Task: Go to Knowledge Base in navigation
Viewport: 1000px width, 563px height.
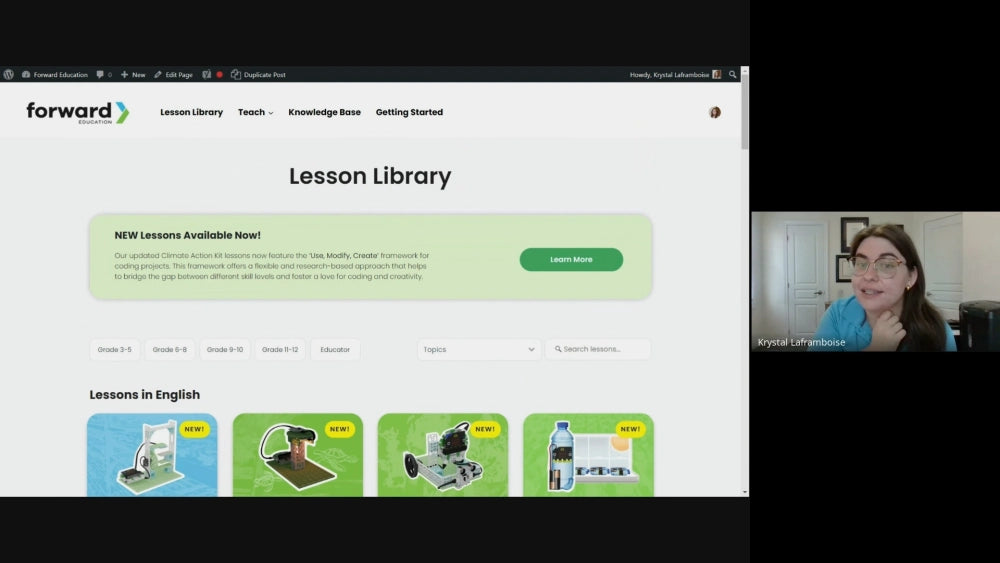Action: [x=324, y=113]
